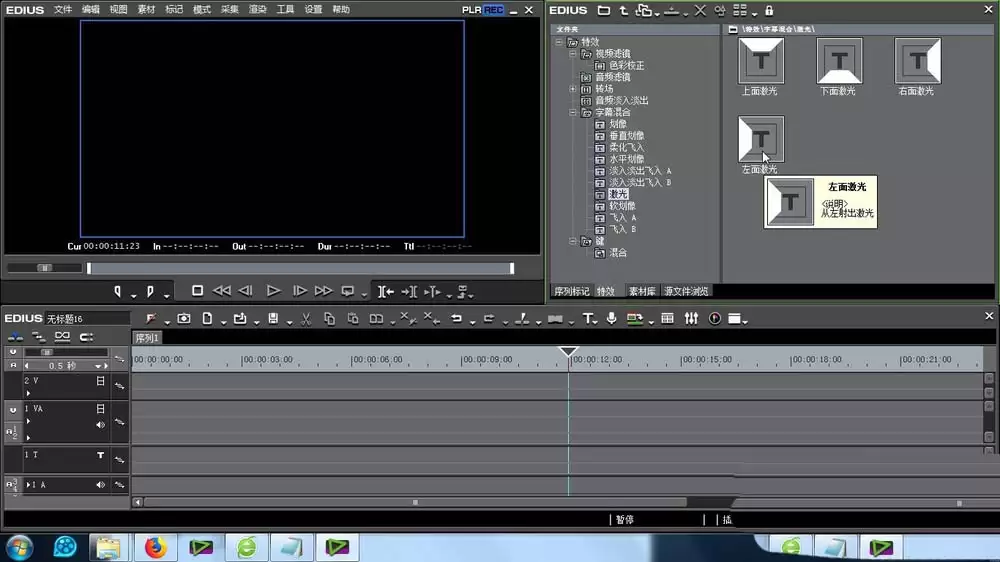Screen dimensions: 1000x562
Task: Collapse the 字幕混合 tree folder
Action: point(573,112)
